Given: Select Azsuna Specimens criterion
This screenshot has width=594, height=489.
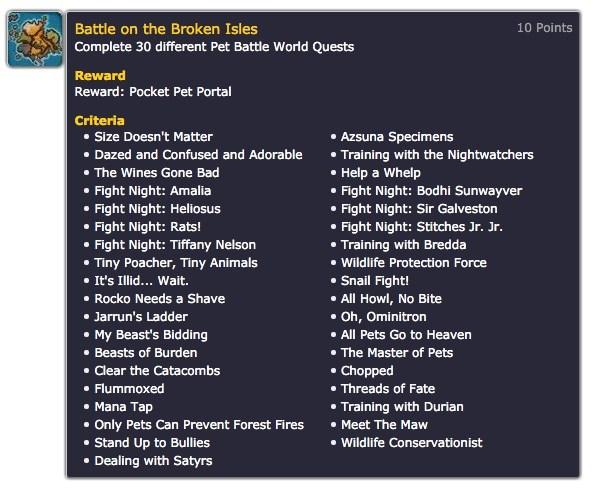Looking at the screenshot, I should click(x=397, y=137).
